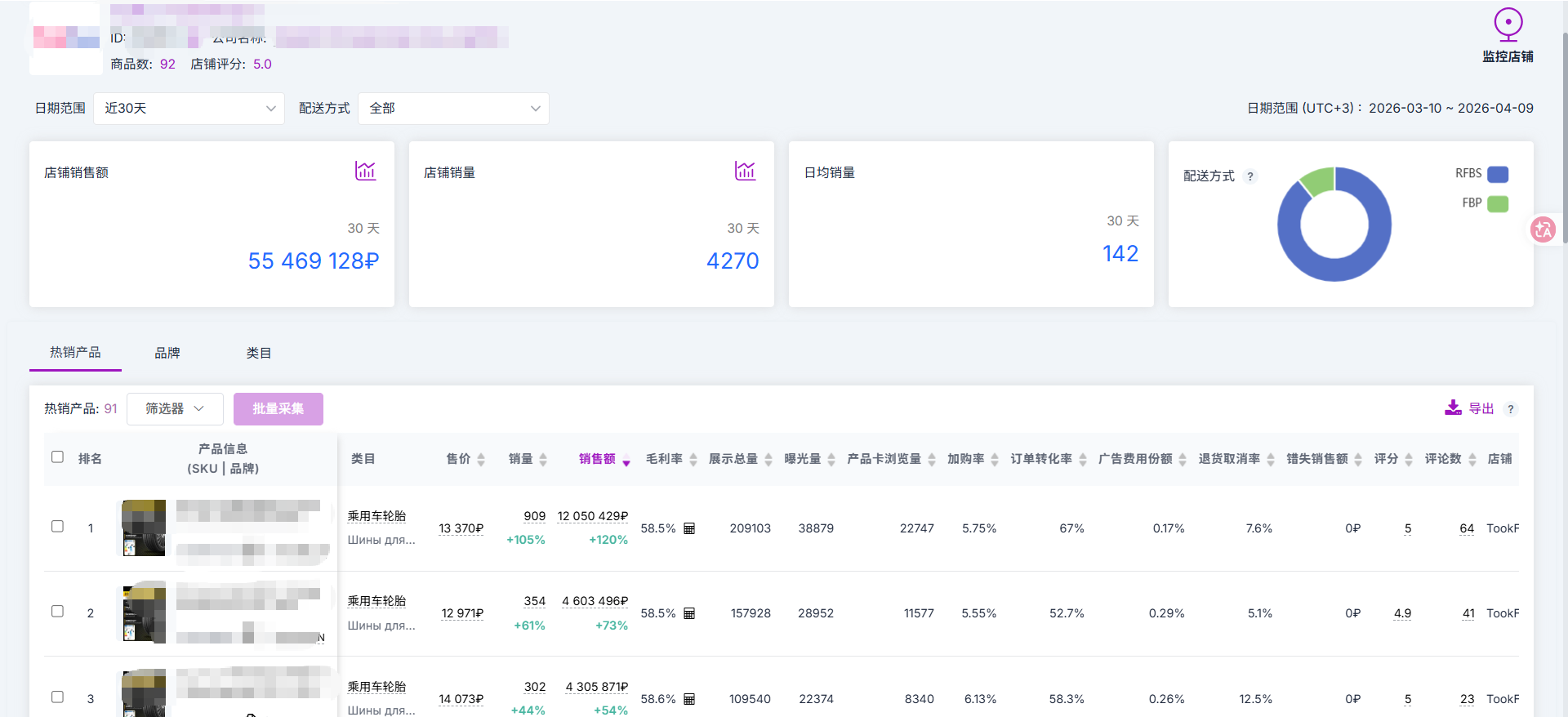1568x717 pixels.
Task: Click the floating translate icon
Action: click(1543, 230)
